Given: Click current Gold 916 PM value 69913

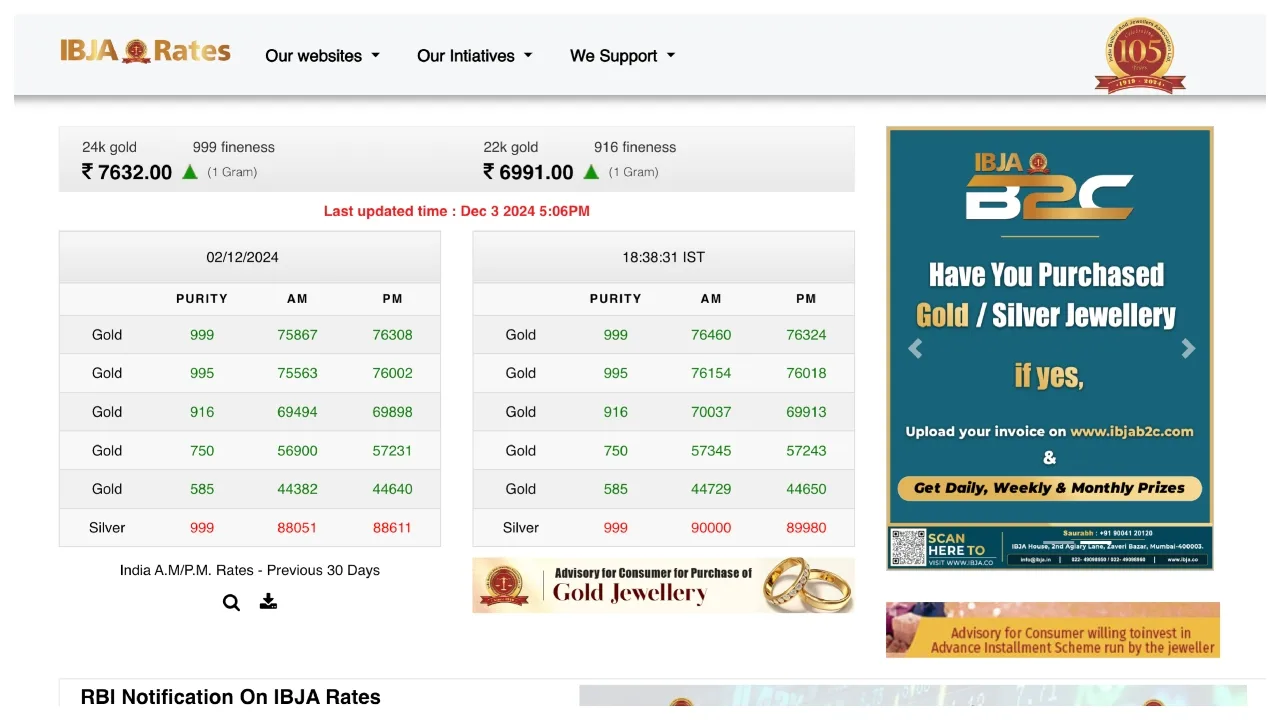Looking at the screenshot, I should (x=806, y=412).
